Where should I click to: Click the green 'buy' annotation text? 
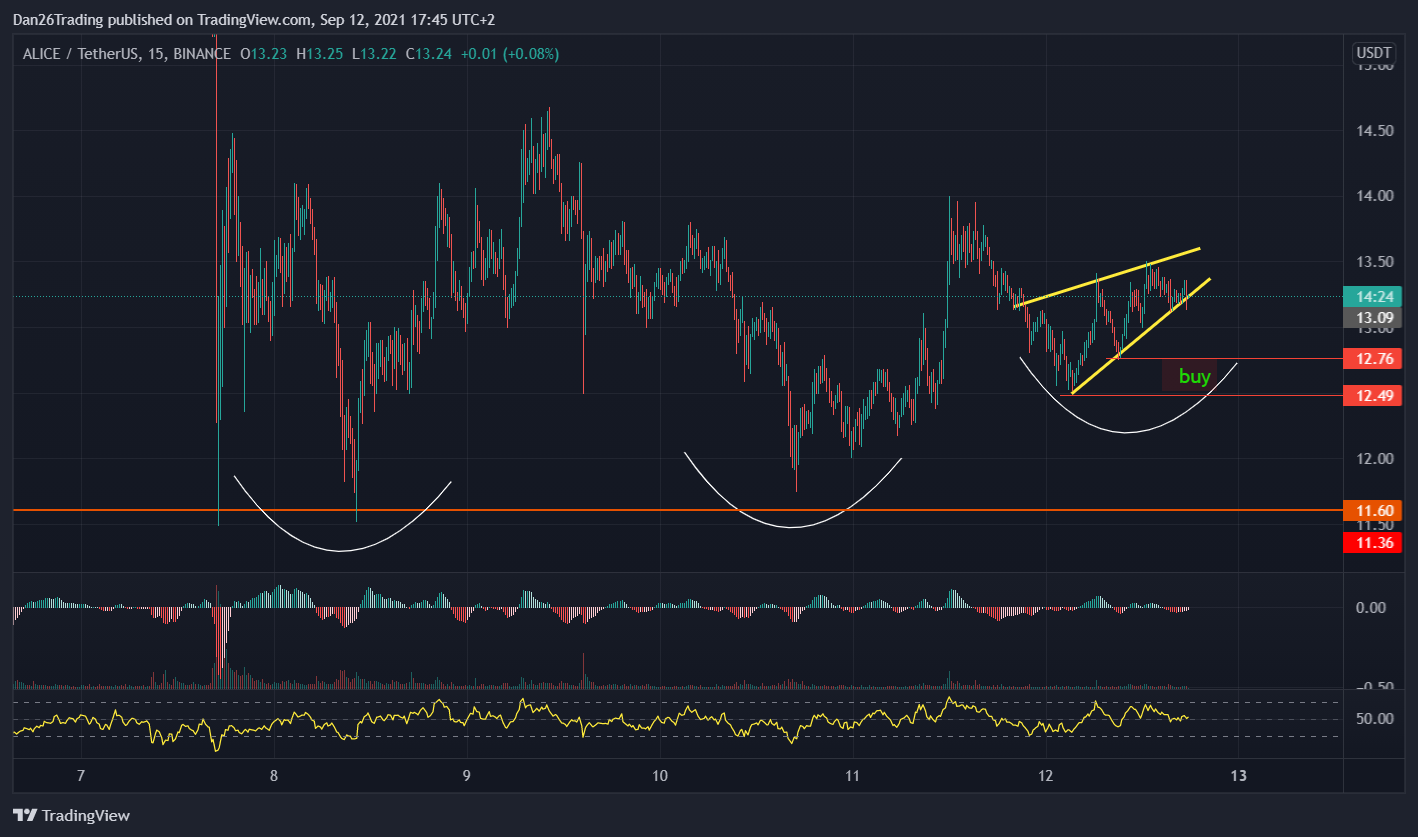click(1195, 377)
